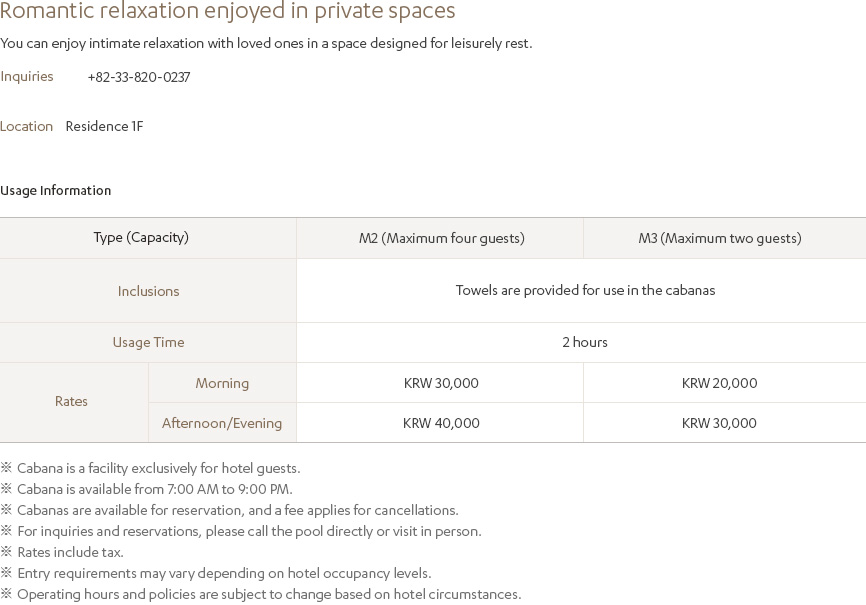The width and height of the screenshot is (866, 605).
Task: Click the Location label
Action: pos(27,126)
